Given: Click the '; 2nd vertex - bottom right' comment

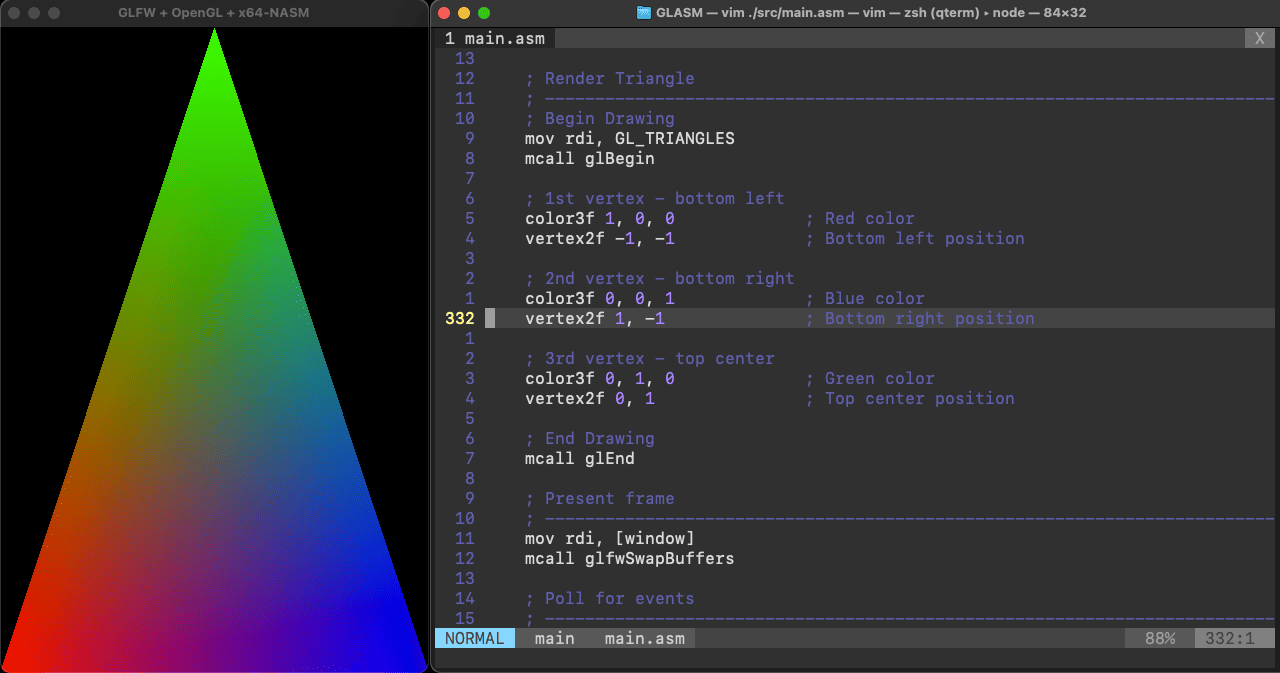Looking at the screenshot, I should point(660,279).
